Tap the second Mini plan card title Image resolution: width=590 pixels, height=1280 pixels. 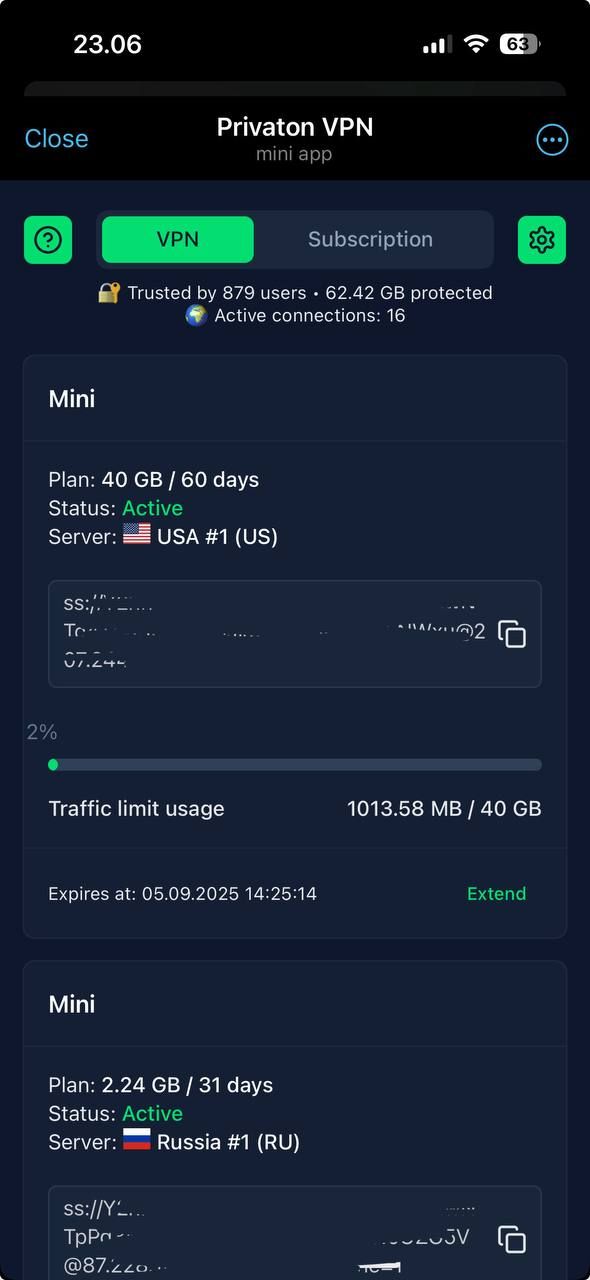pyautogui.click(x=72, y=1004)
